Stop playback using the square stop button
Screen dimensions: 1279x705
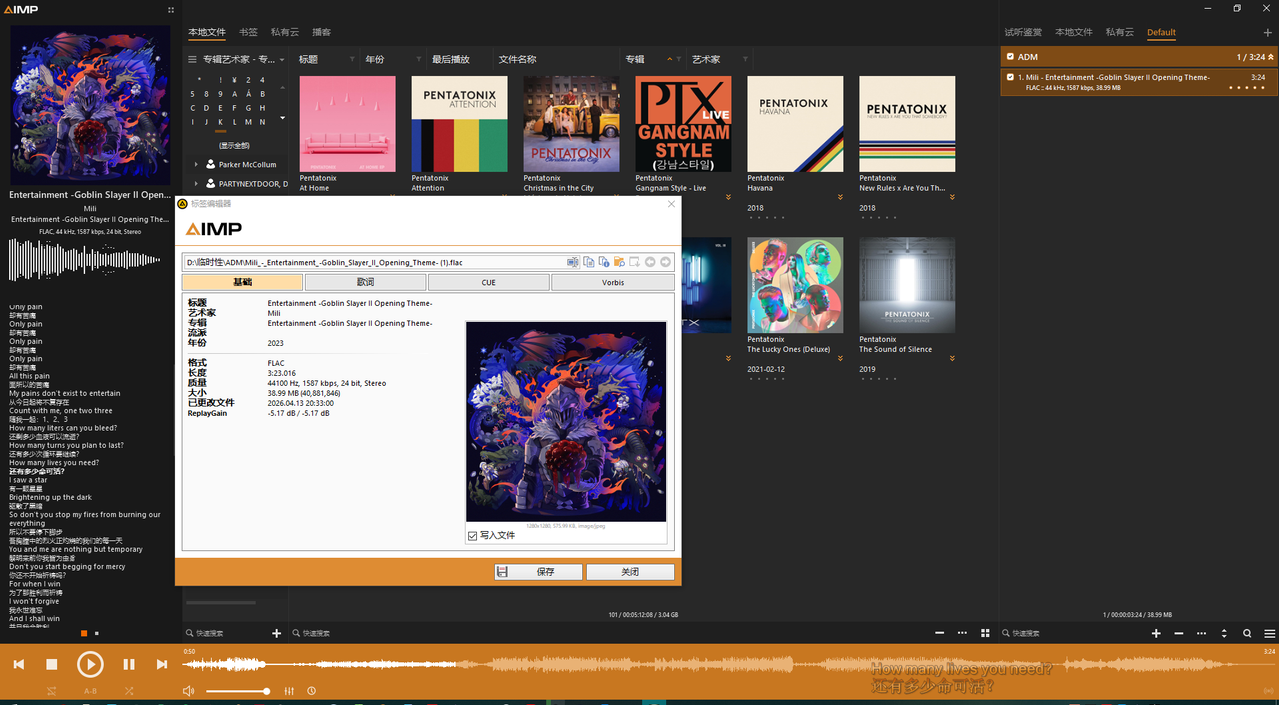pyautogui.click(x=52, y=664)
